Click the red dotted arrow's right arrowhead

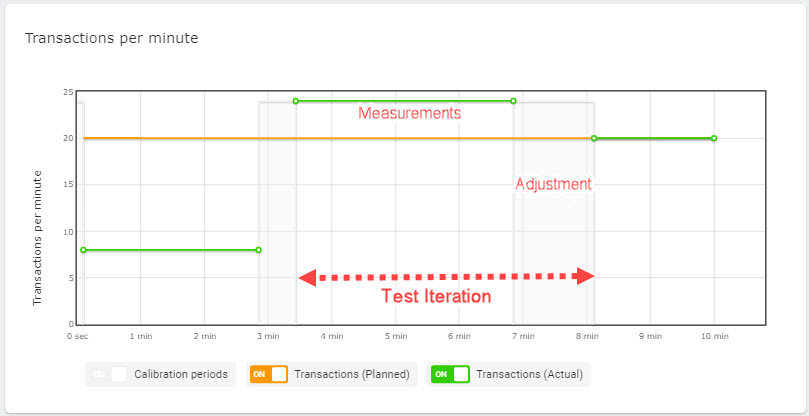pyautogui.click(x=586, y=276)
